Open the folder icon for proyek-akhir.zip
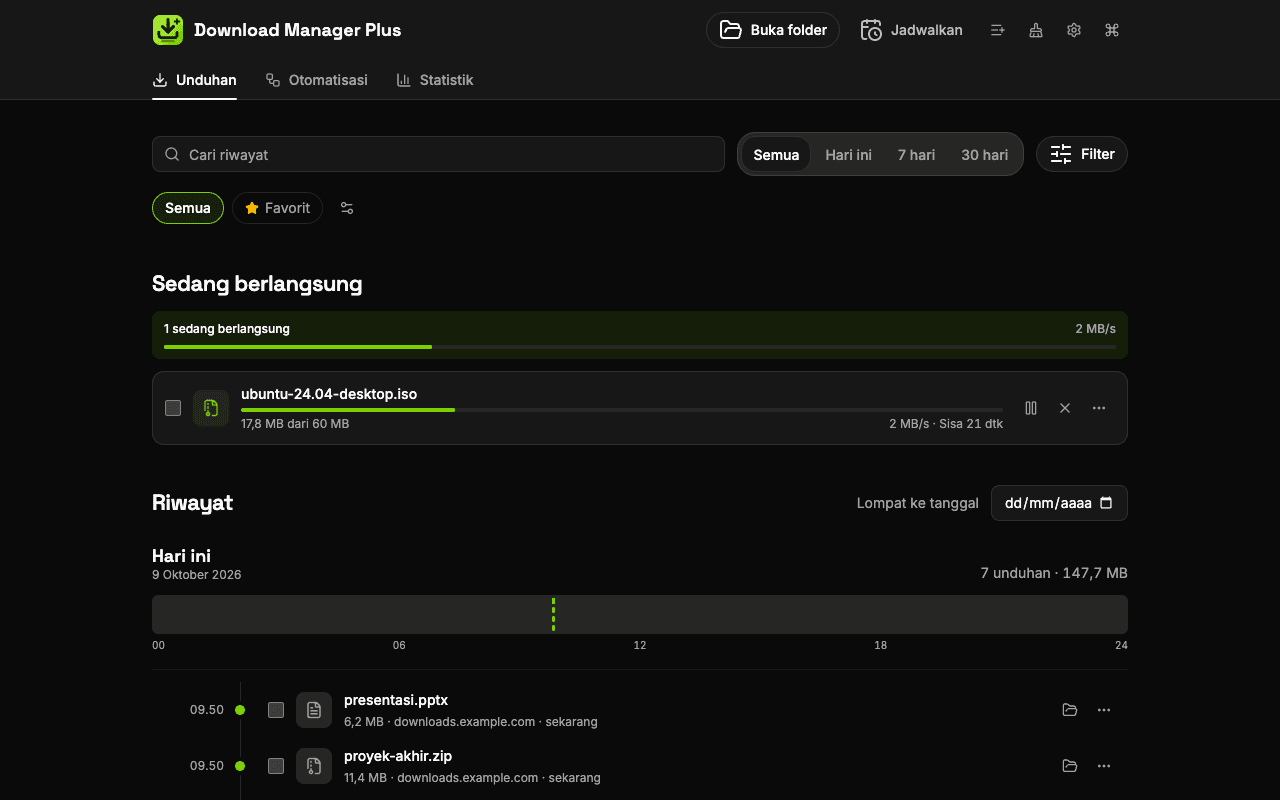This screenshot has height=800, width=1280. 1070,766
